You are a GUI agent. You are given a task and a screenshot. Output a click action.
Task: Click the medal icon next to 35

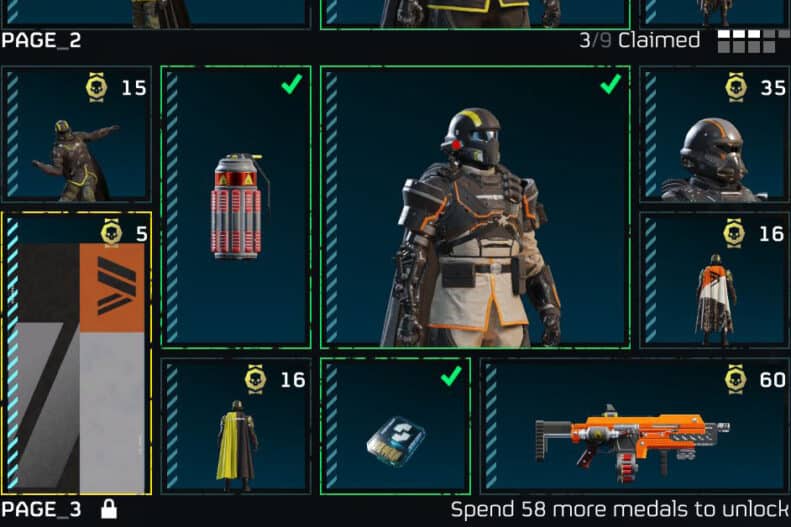point(736,87)
